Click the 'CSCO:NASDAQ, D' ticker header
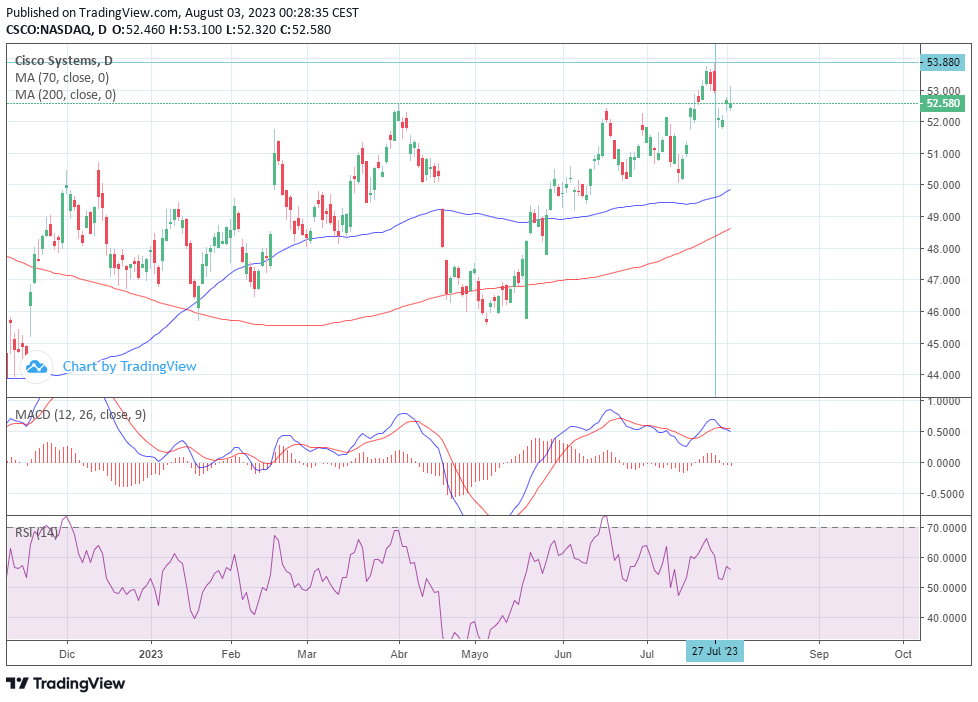The height and width of the screenshot is (702, 978). pos(56,29)
